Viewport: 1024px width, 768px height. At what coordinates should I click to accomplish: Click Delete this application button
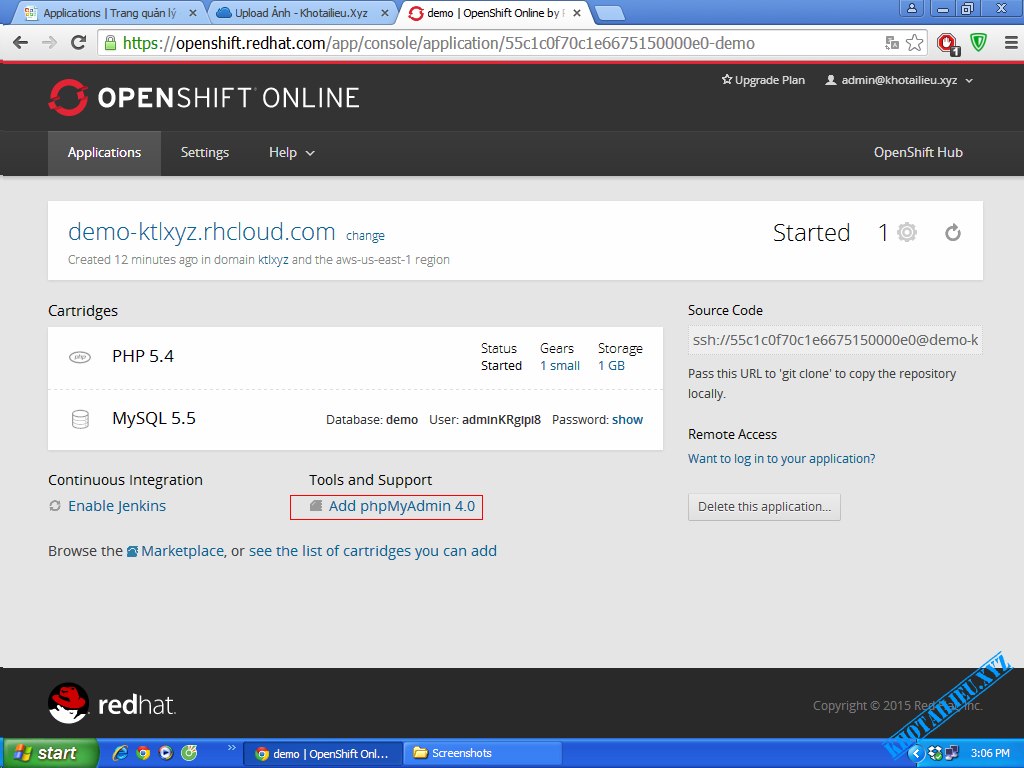tap(764, 507)
